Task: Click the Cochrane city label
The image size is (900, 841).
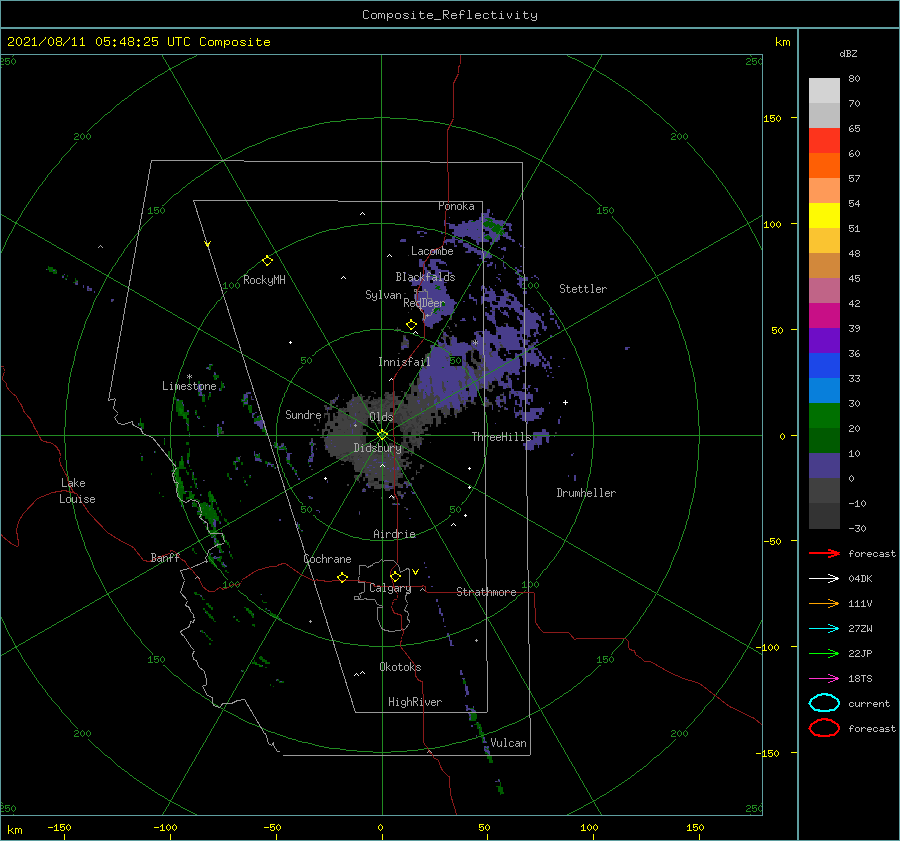Action: point(327,559)
